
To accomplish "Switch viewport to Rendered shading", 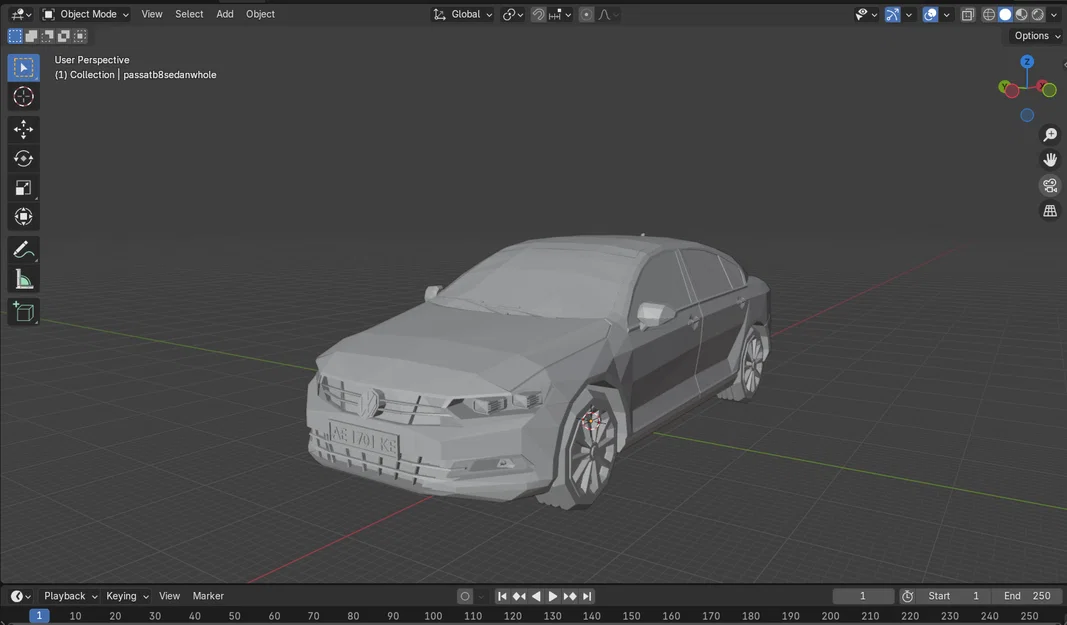I will 1037,14.
